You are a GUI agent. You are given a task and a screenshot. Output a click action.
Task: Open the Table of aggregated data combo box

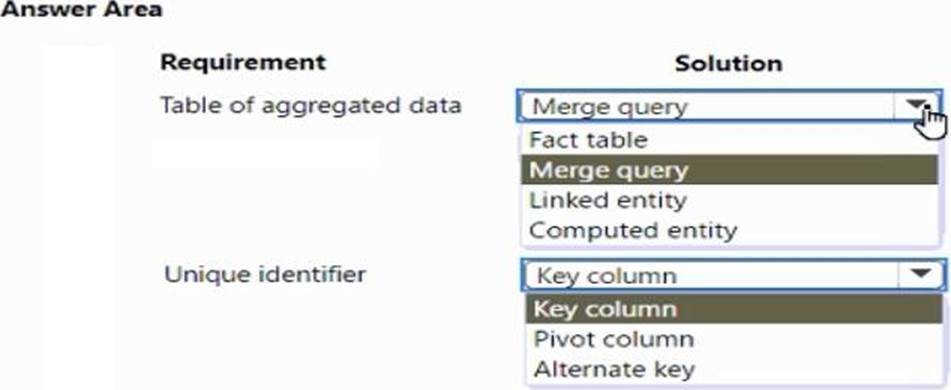tap(730, 106)
